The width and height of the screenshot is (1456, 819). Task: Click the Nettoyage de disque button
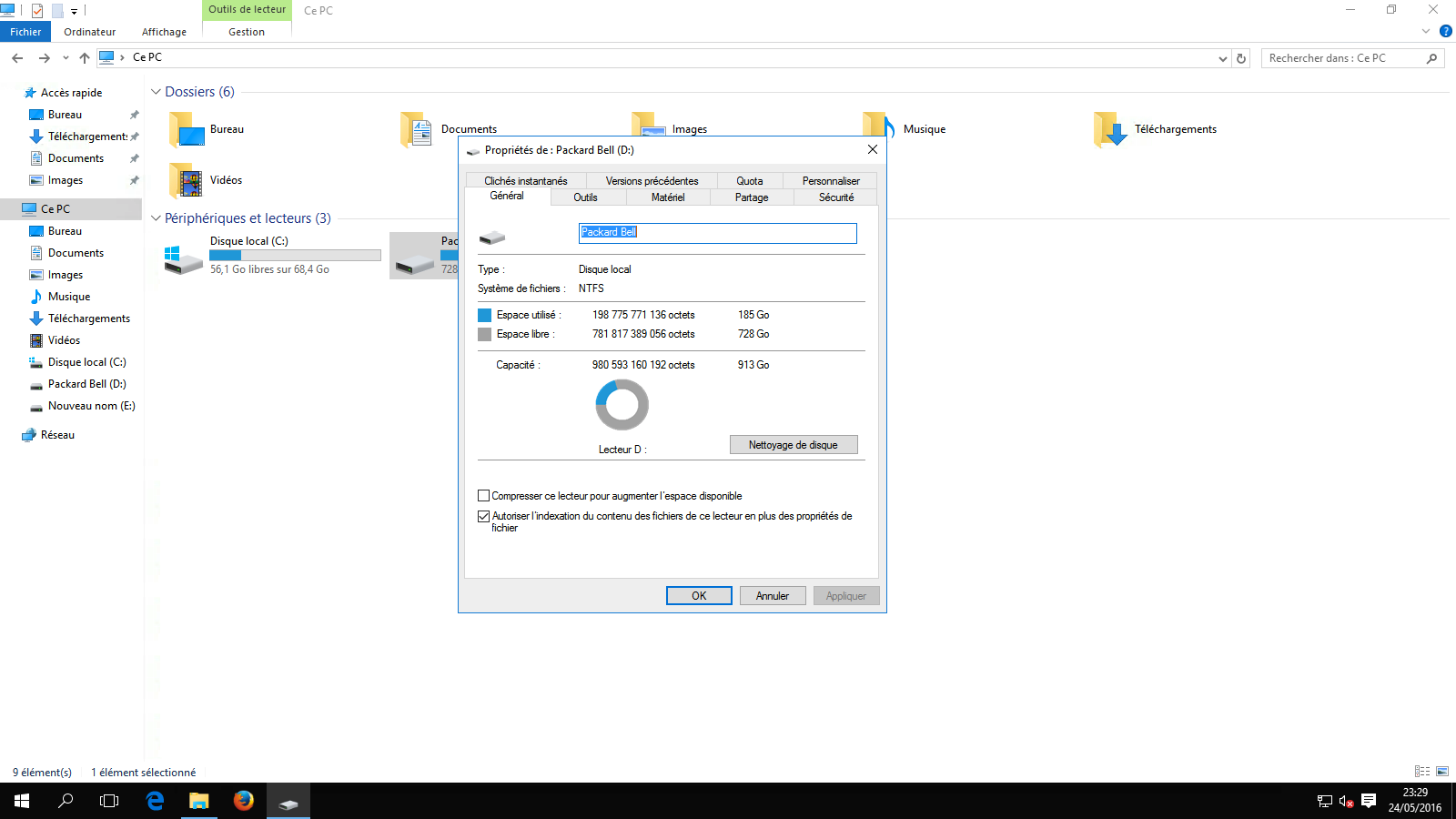point(793,445)
